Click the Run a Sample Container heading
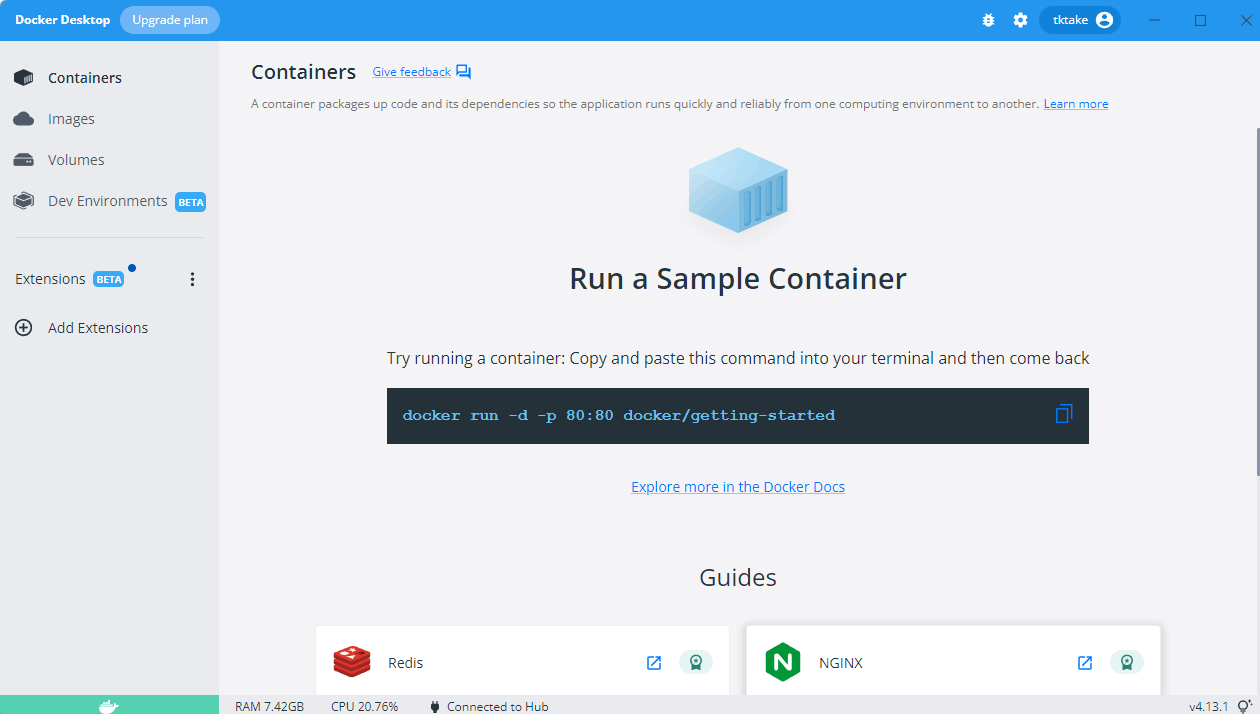The width and height of the screenshot is (1260, 714). 738,278
